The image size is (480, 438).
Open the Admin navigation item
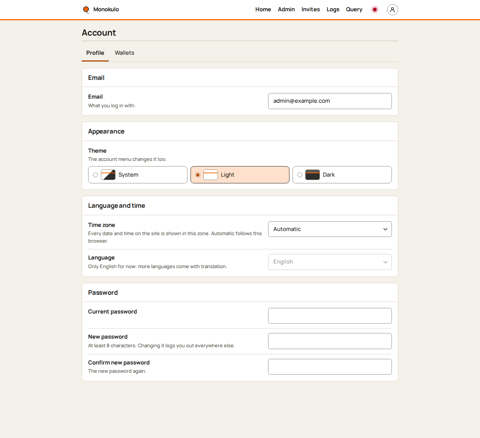286,10
